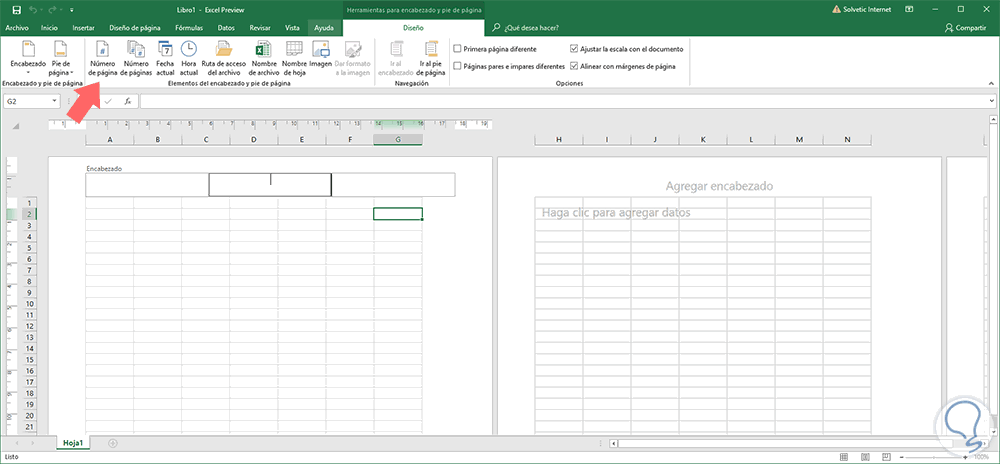Open the Fórmulas tab

coord(189,28)
